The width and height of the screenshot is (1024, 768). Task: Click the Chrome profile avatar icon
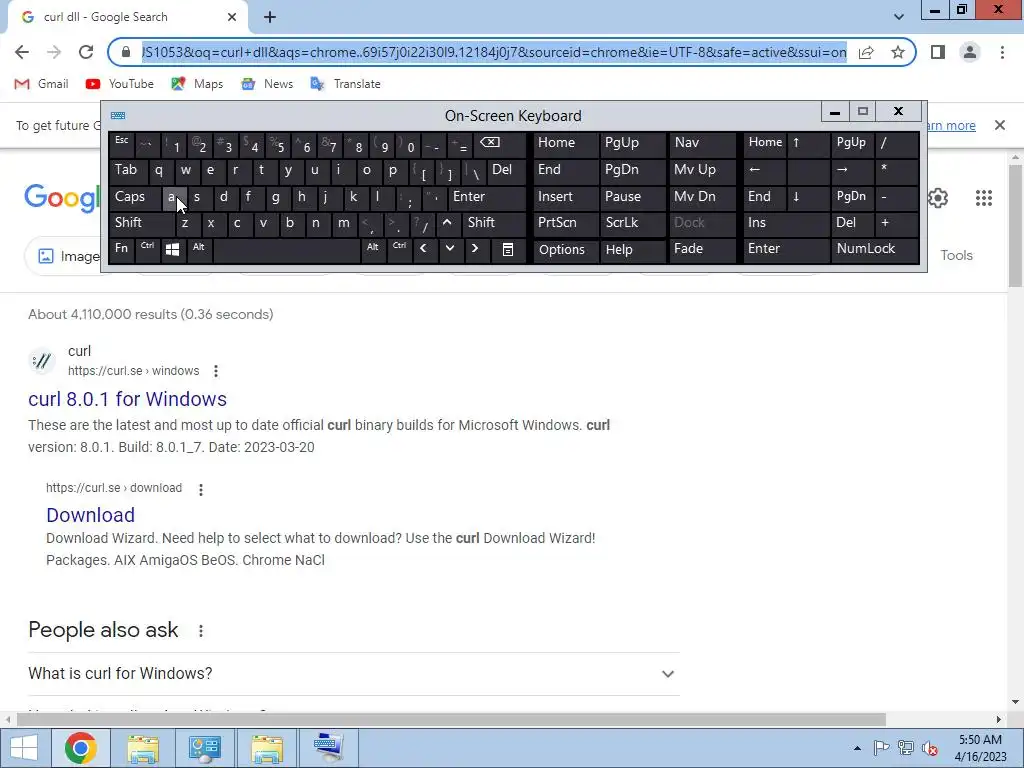[970, 52]
